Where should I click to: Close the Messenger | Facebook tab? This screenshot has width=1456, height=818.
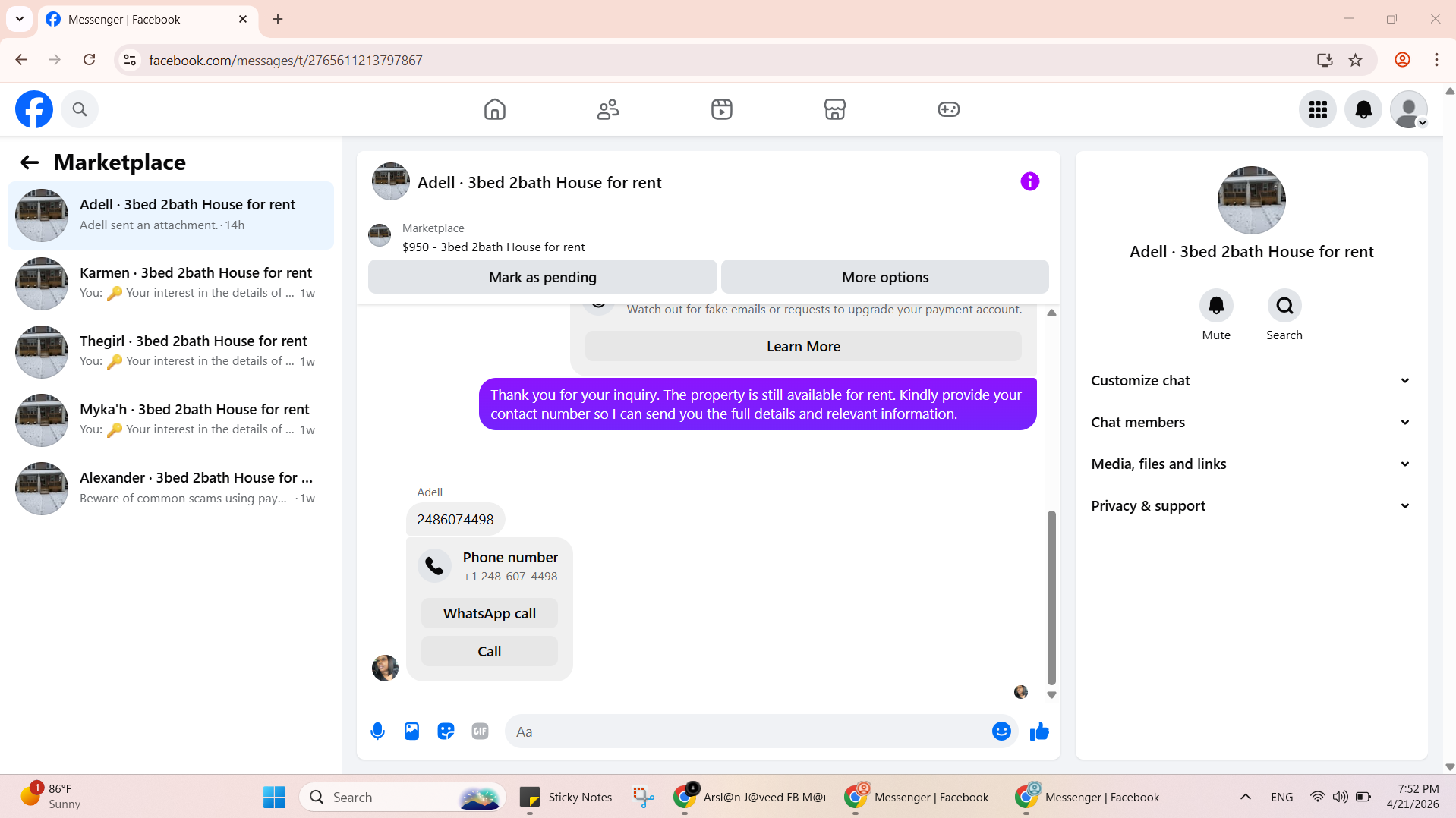(x=243, y=19)
